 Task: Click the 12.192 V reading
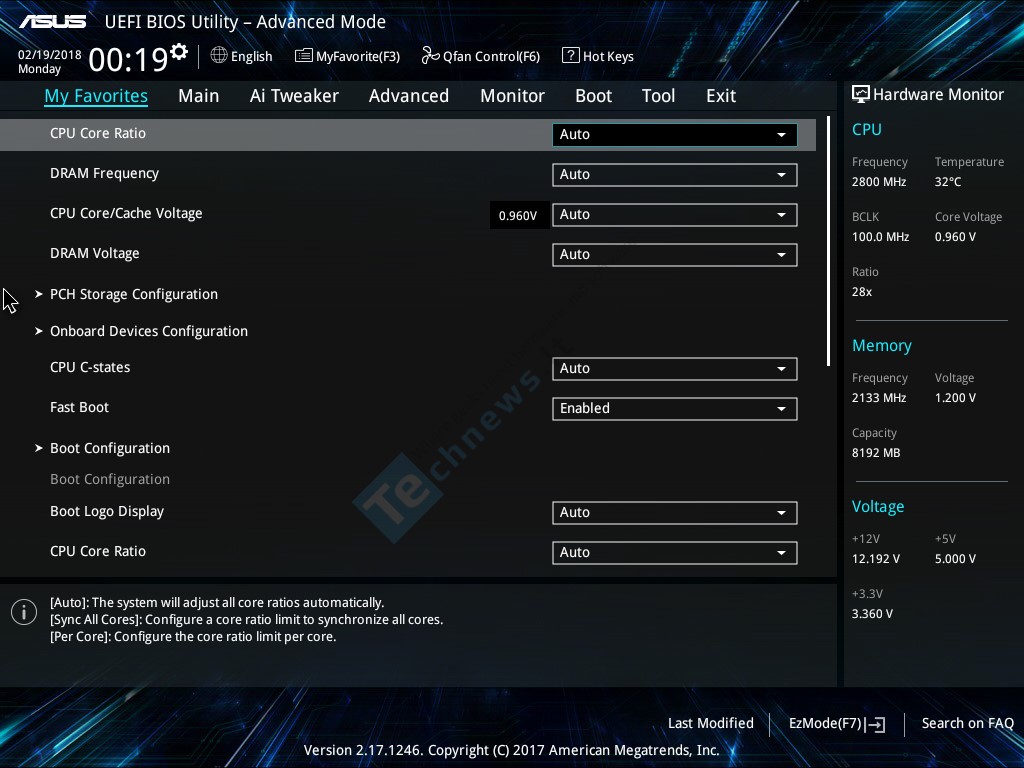point(876,559)
